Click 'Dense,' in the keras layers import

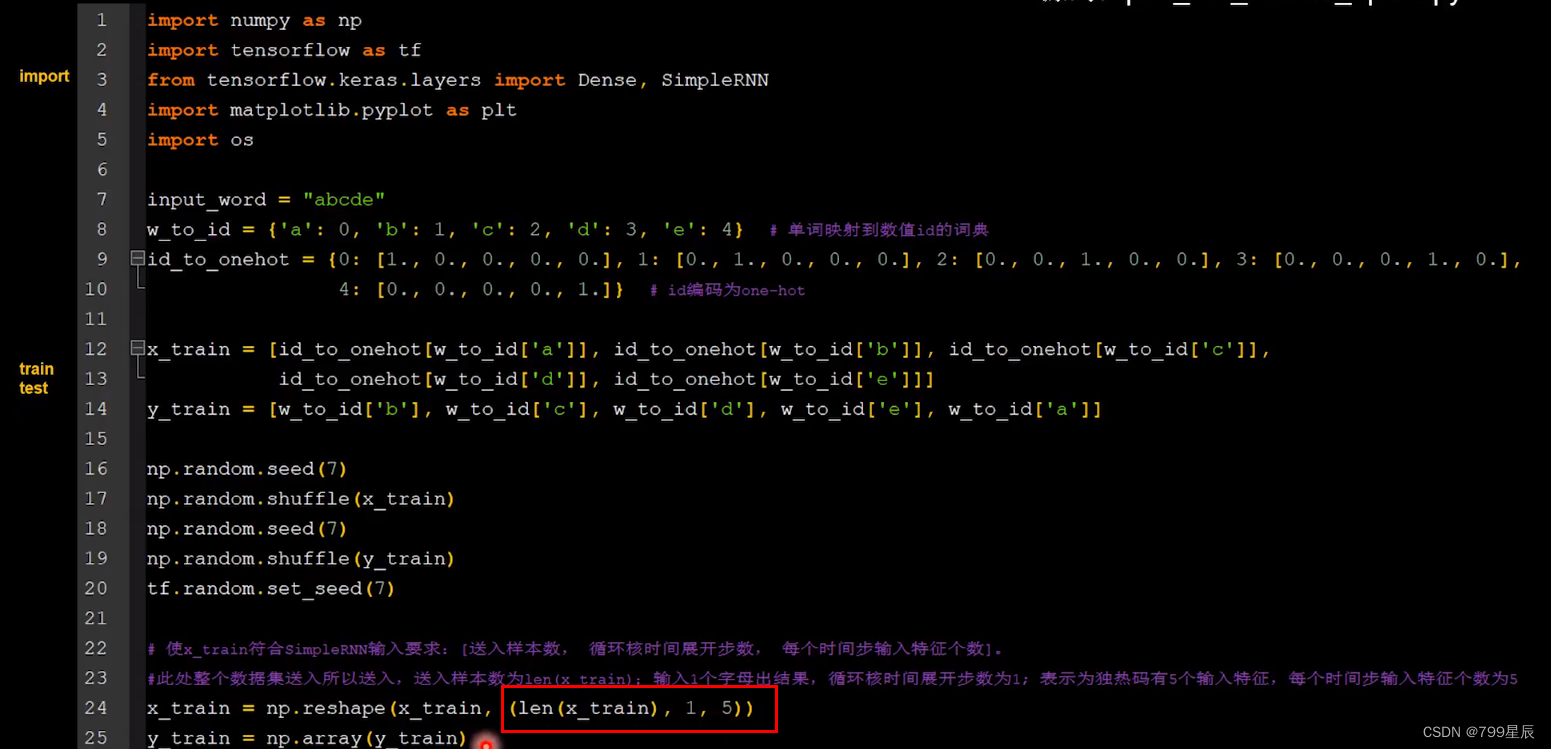tap(613, 80)
